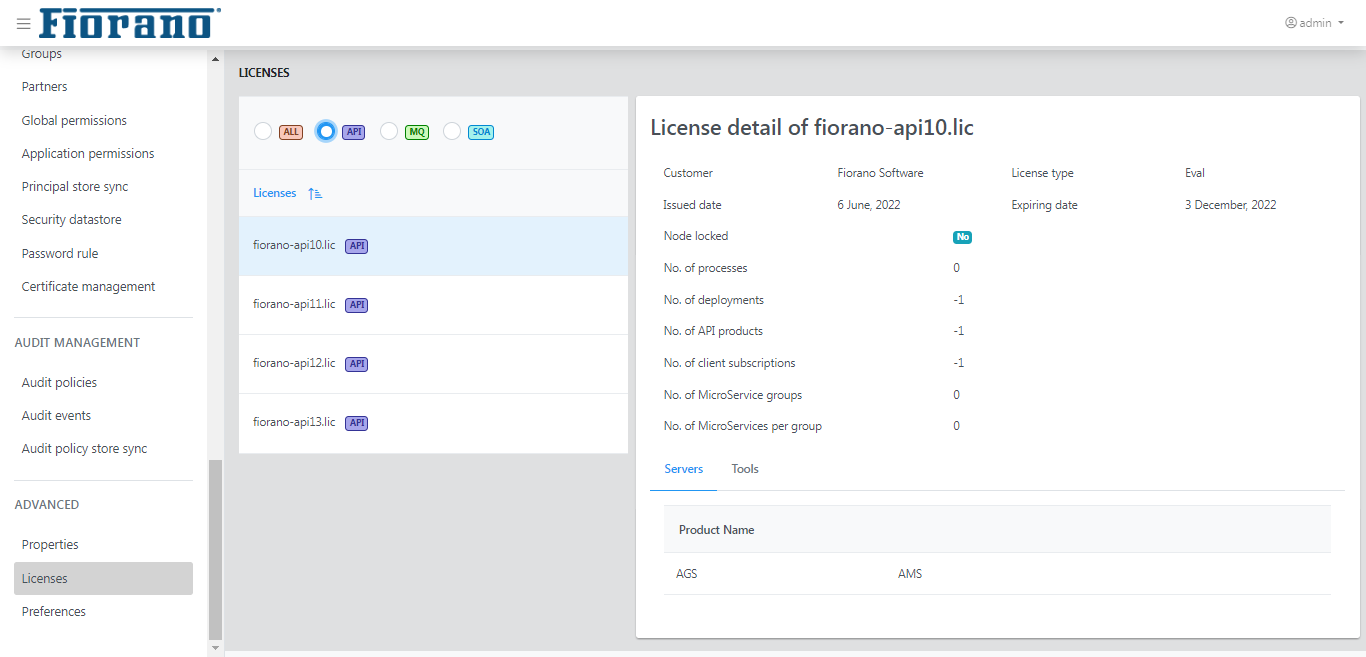Select the API license filter radio button
Screen dimensions: 1366x657
(x=326, y=131)
